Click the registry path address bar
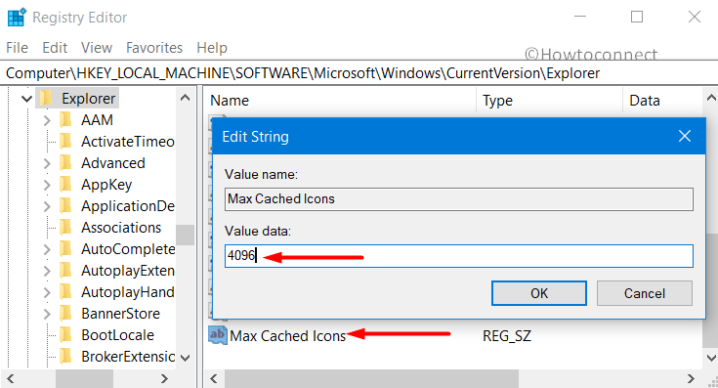Viewport: 718px width, 388px height. [359, 73]
